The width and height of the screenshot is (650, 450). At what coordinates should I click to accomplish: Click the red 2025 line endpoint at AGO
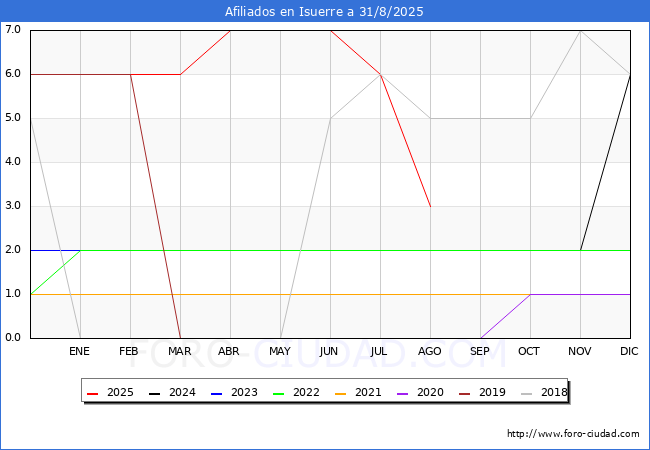click(x=430, y=206)
